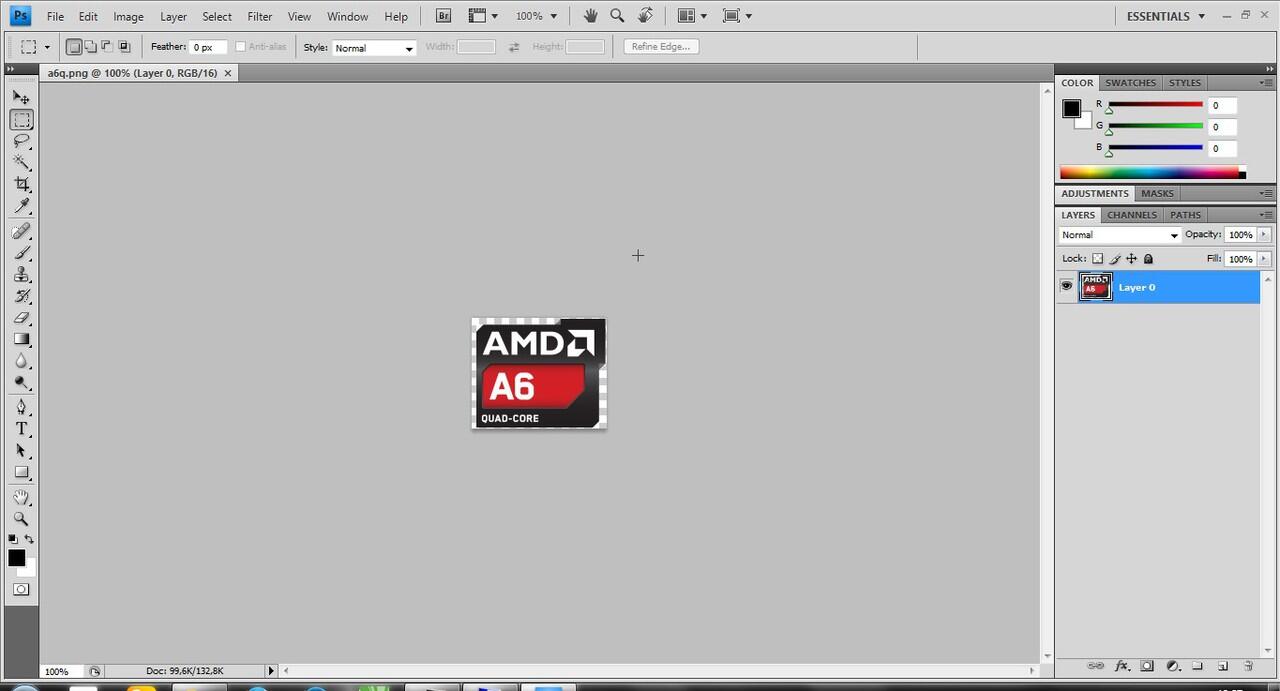
Task: Hide Layer 0 using the eye icon
Action: (1066, 287)
